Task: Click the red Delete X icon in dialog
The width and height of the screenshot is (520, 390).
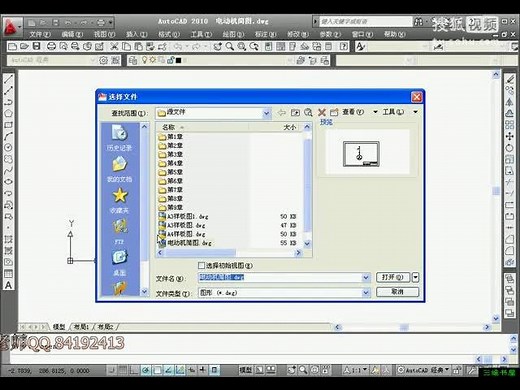Action: pos(322,112)
